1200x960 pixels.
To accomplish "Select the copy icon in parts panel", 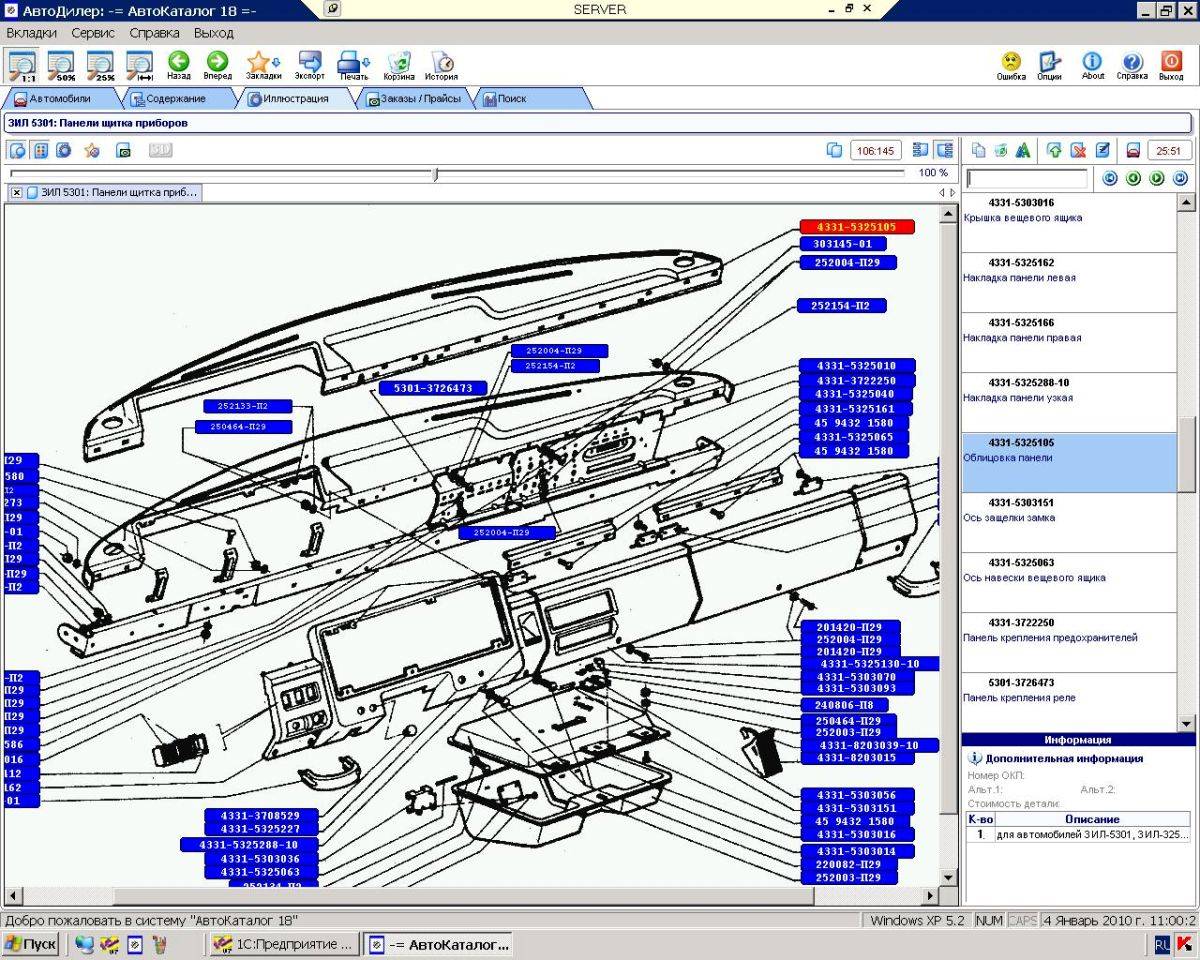I will (x=978, y=150).
